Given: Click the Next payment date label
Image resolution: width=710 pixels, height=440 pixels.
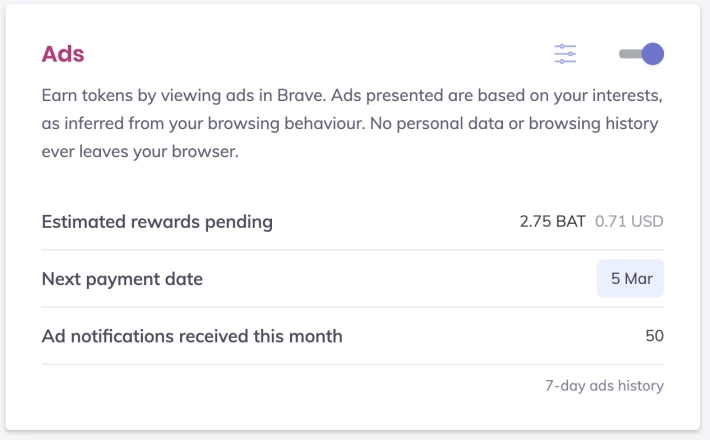Looking at the screenshot, I should point(122,279).
